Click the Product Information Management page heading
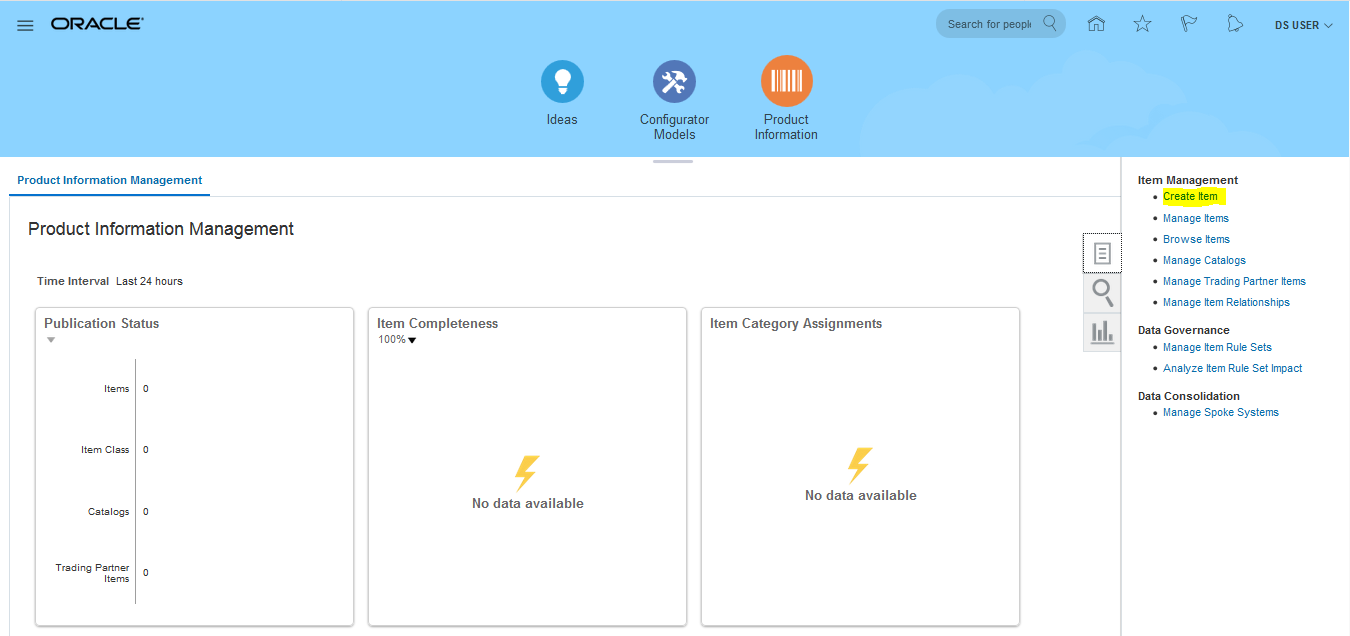This screenshot has width=1350, height=636. 161,229
